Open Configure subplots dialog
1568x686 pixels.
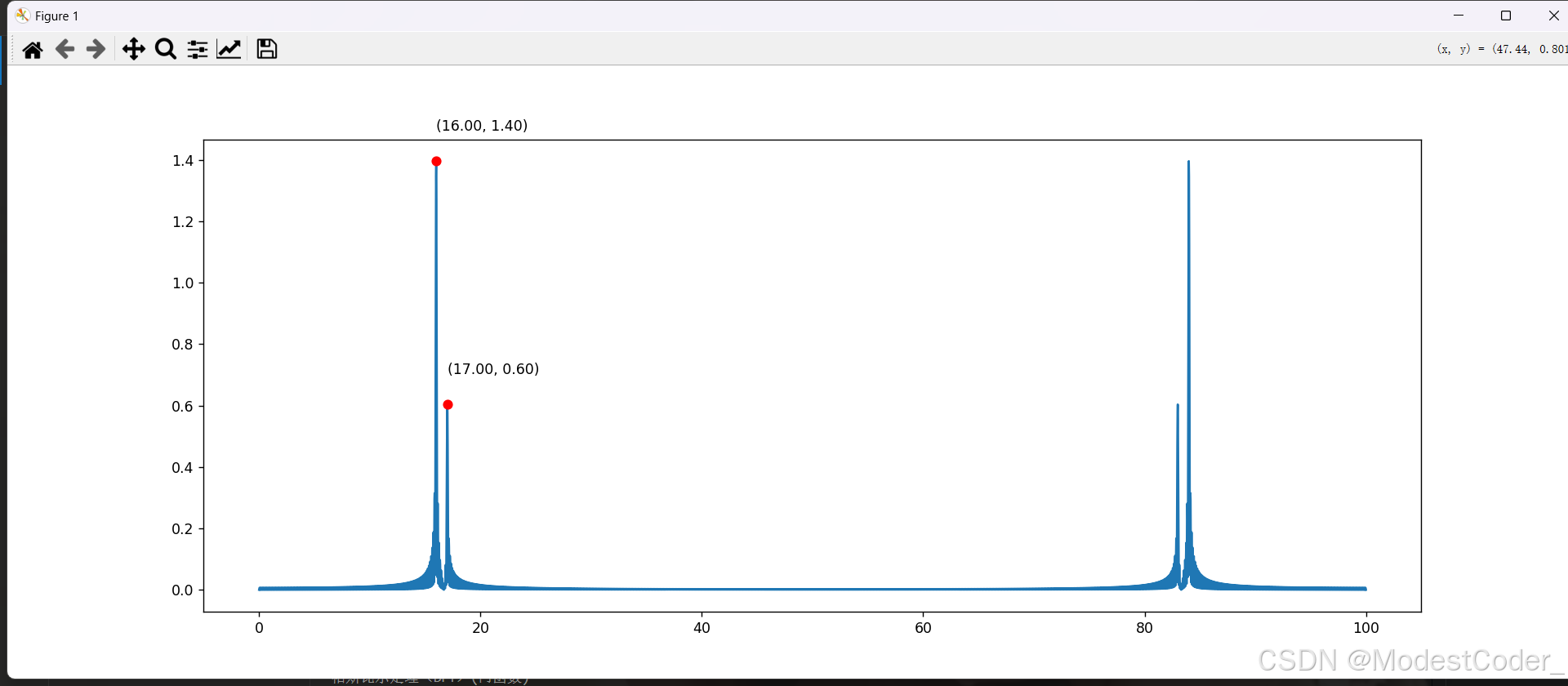coord(198,50)
